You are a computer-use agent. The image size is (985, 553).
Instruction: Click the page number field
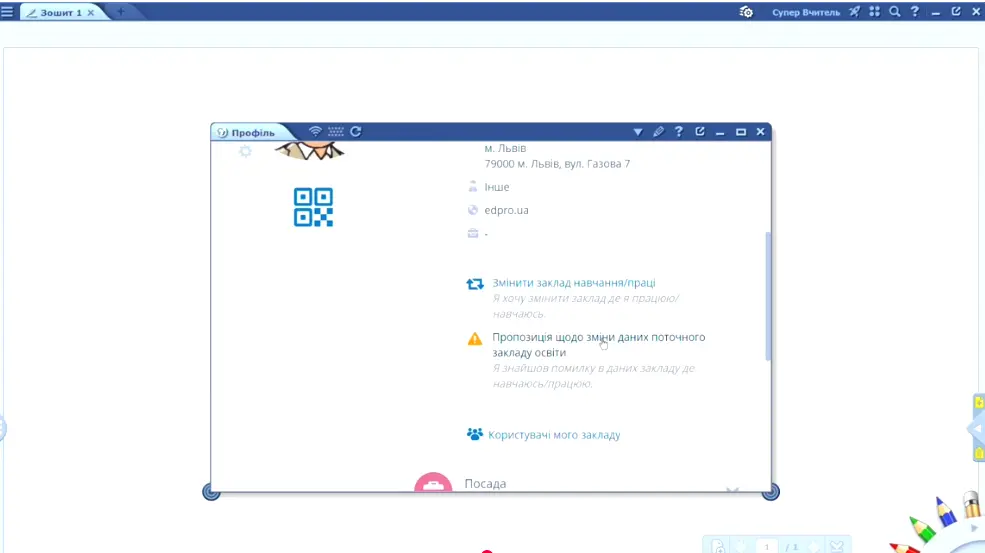click(x=767, y=547)
